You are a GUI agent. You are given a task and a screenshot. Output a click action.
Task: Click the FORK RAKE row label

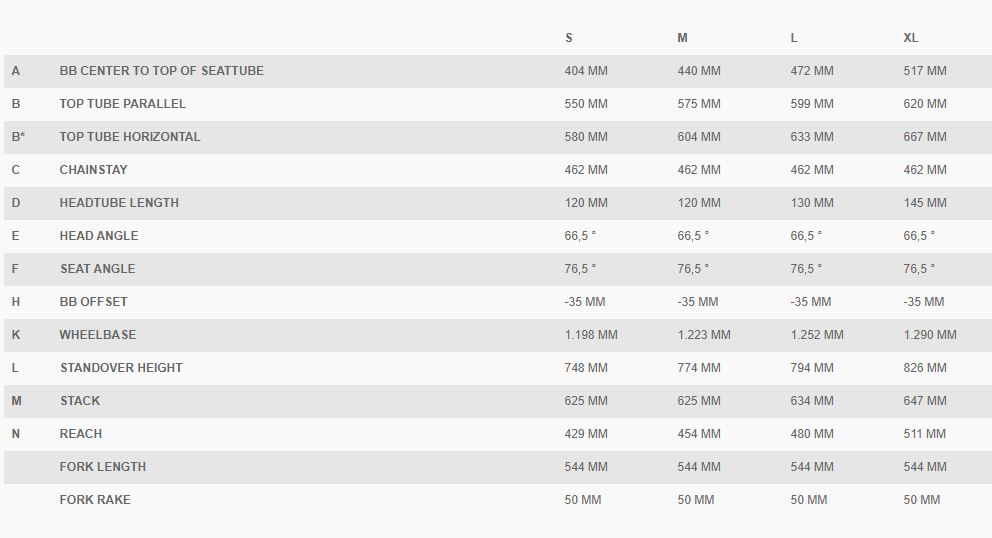[95, 499]
